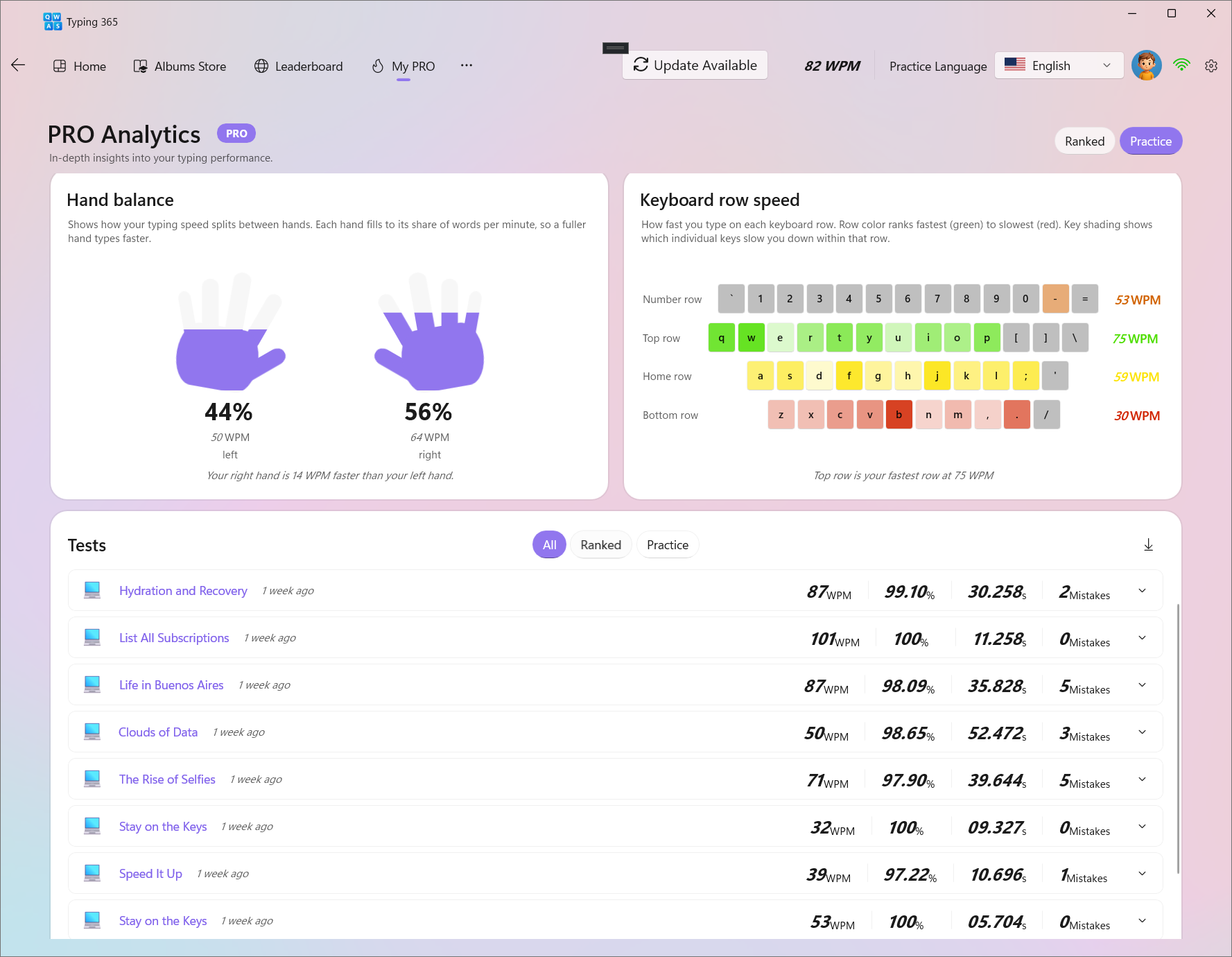Screen dimensions: 1232x957
Task: Open The Rise of Selfies test
Action: [x=167, y=779]
